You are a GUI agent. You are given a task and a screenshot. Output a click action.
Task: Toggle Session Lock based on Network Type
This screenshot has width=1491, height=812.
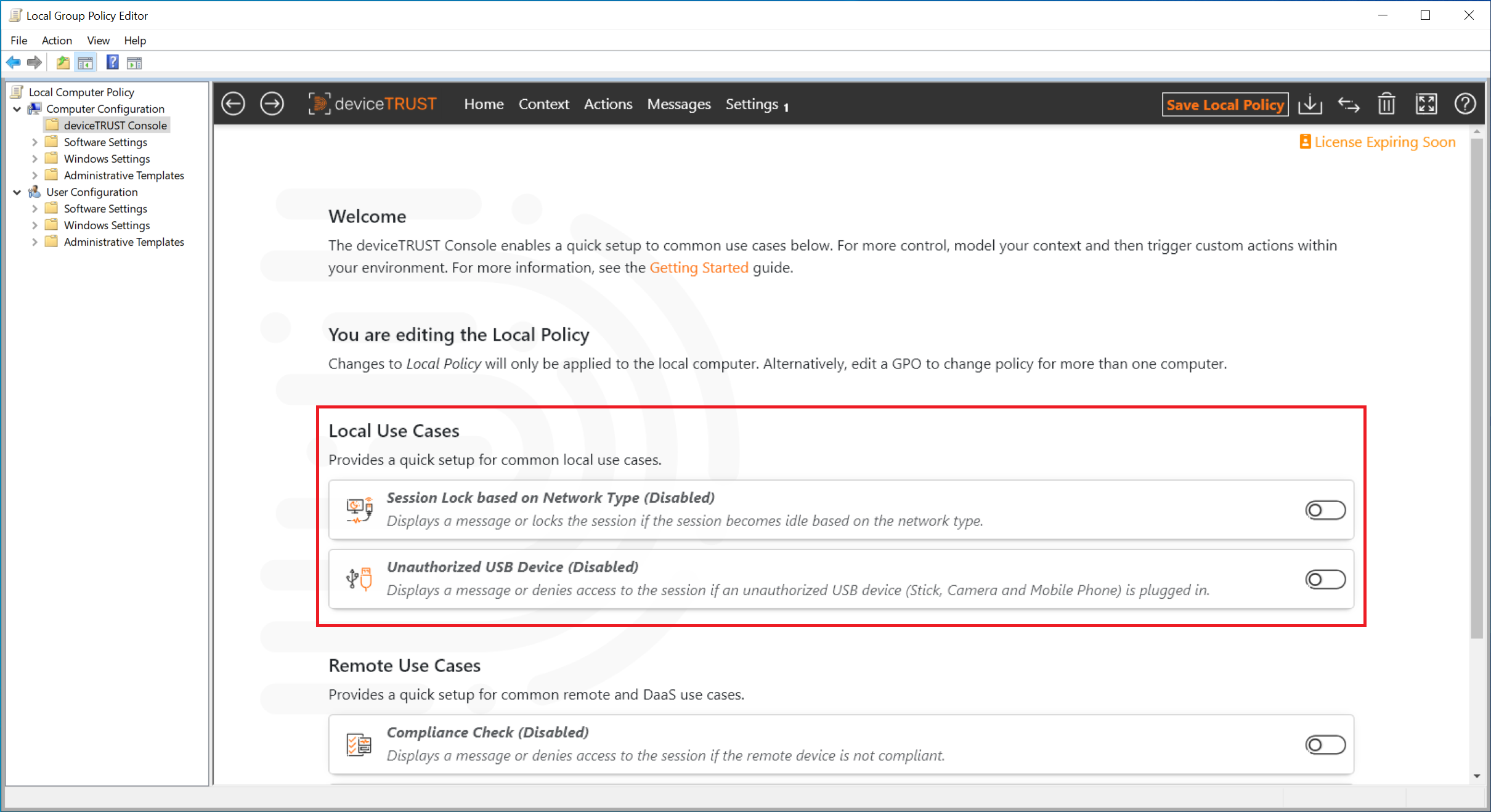pyautogui.click(x=1324, y=509)
